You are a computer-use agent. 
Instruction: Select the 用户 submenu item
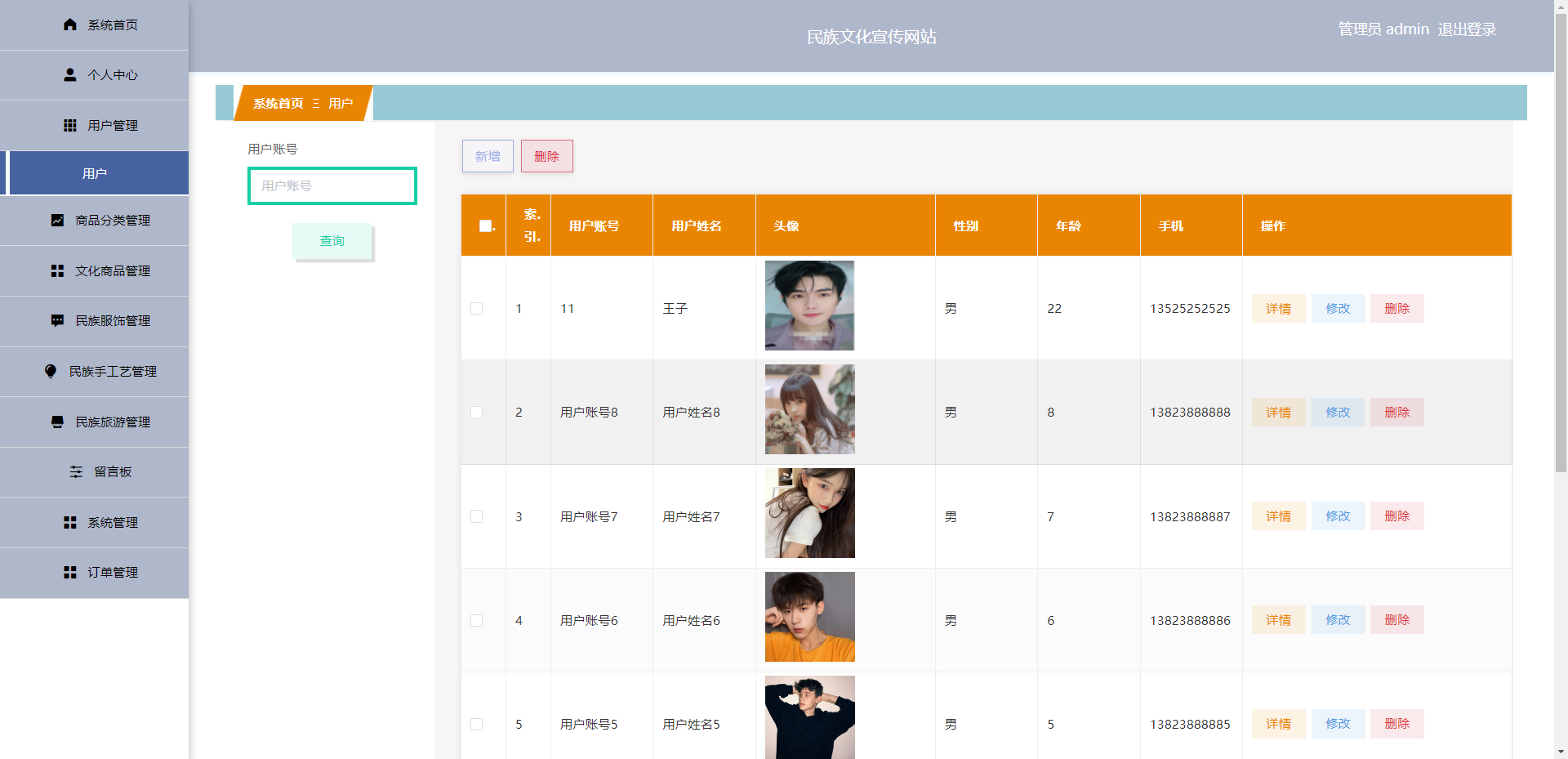(95, 173)
